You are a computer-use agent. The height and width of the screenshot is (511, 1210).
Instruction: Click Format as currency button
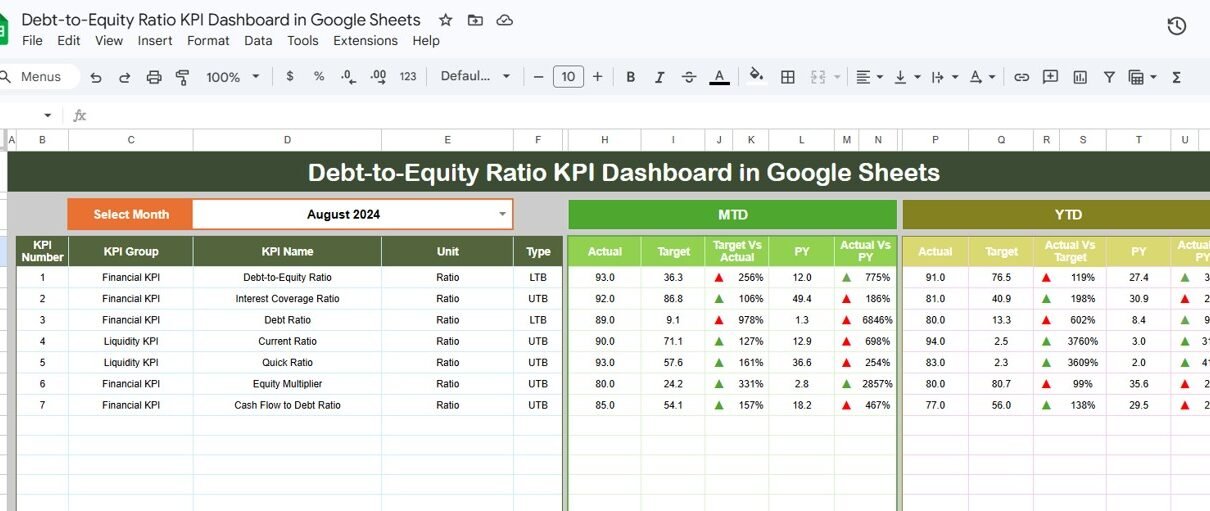click(290, 77)
